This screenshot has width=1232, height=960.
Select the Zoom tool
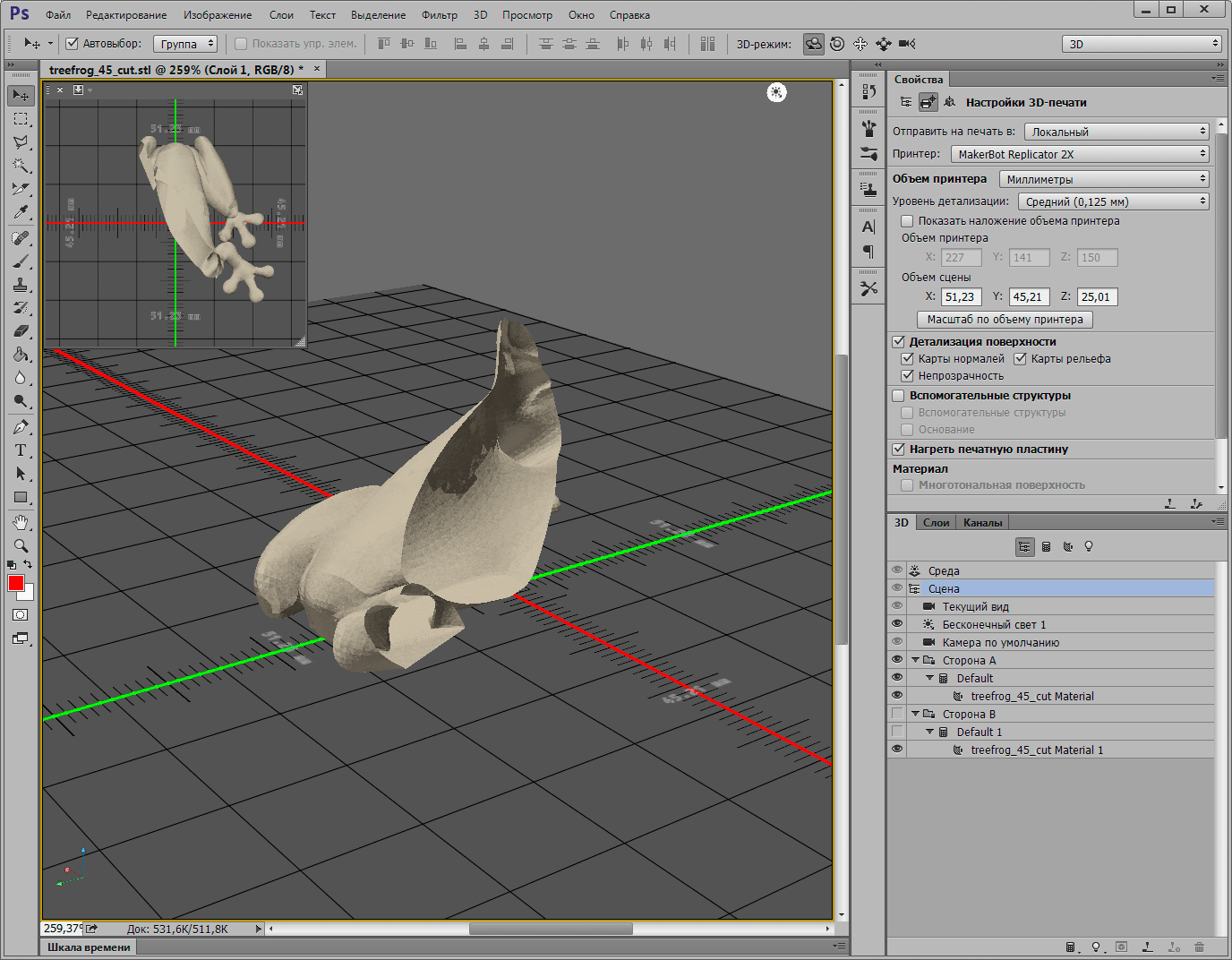click(21, 545)
